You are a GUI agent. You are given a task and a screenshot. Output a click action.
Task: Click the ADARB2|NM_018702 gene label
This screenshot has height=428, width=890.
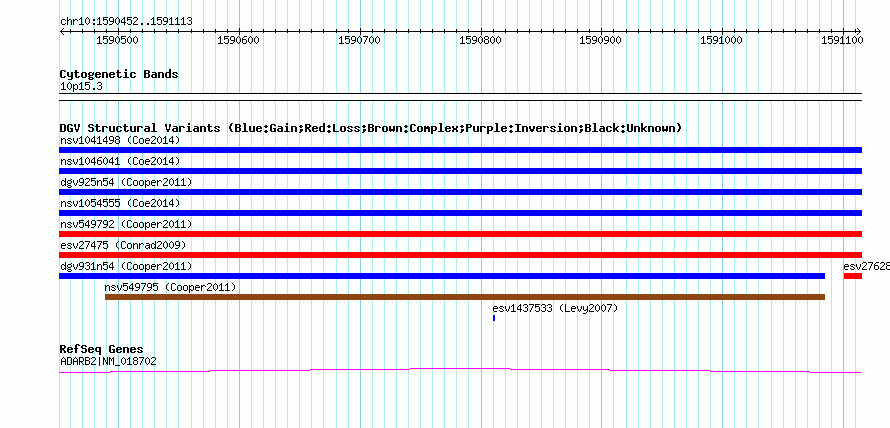pyautogui.click(x=108, y=360)
